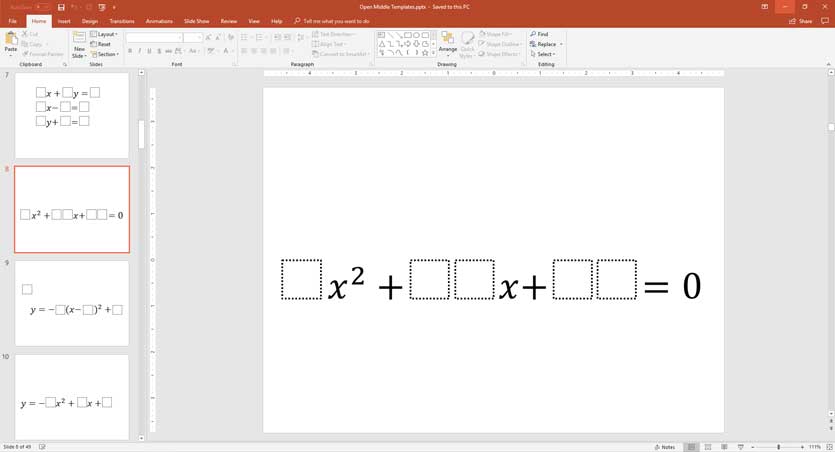Viewport: 835px width, 452px height.
Task: Open the File menu
Action: (13, 21)
